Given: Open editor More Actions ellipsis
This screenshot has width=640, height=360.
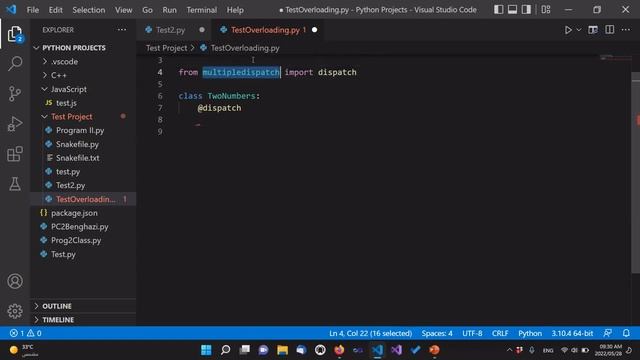Looking at the screenshot, I should pos(626,30).
